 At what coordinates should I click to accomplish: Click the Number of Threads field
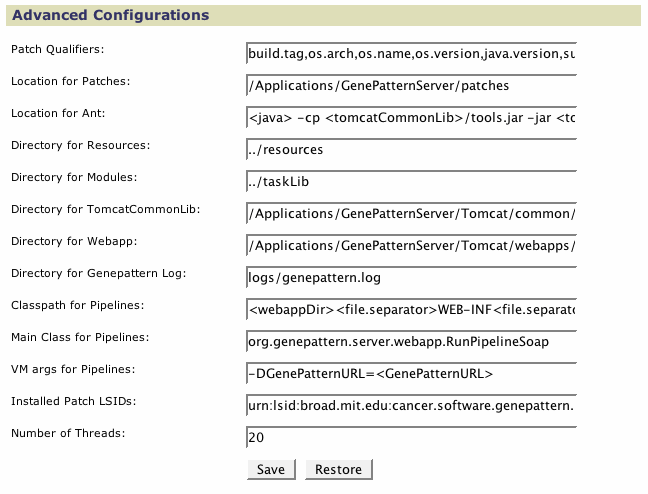tap(411, 437)
